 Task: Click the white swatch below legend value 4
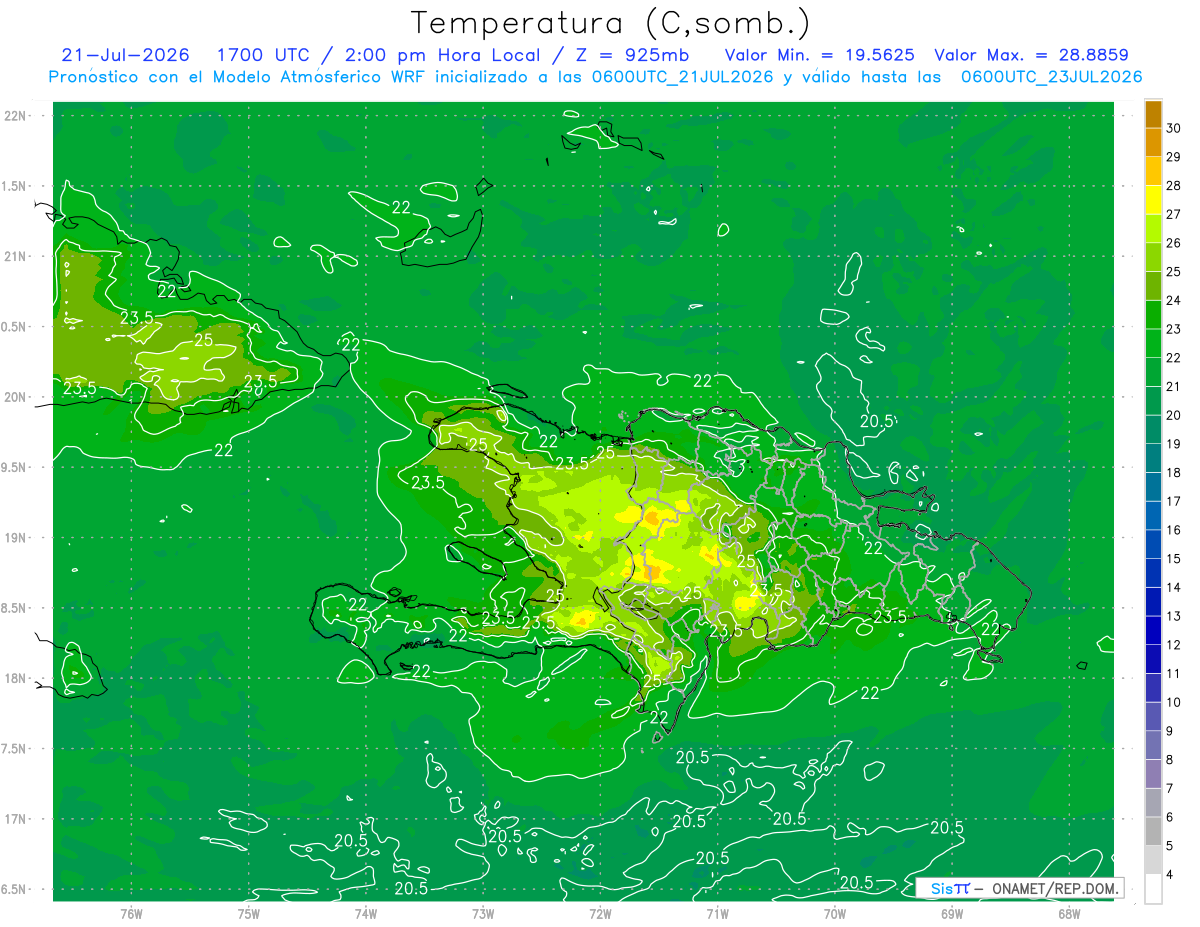pyautogui.click(x=1153, y=889)
